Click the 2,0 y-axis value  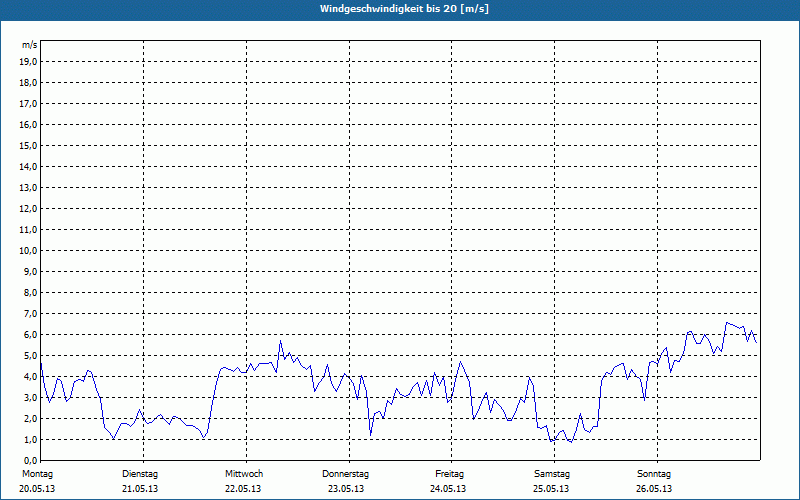click(x=30, y=418)
